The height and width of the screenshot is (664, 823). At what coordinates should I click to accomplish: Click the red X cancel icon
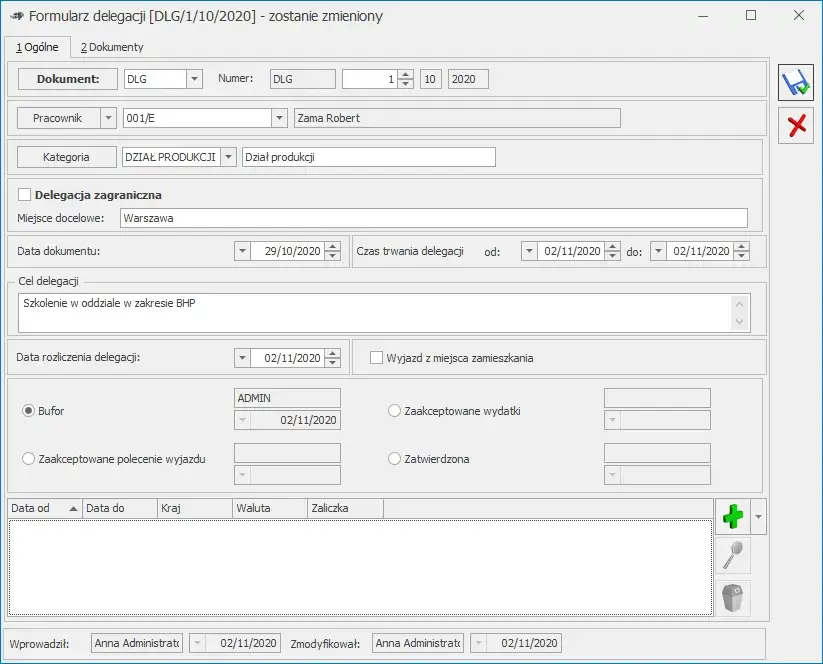(796, 125)
